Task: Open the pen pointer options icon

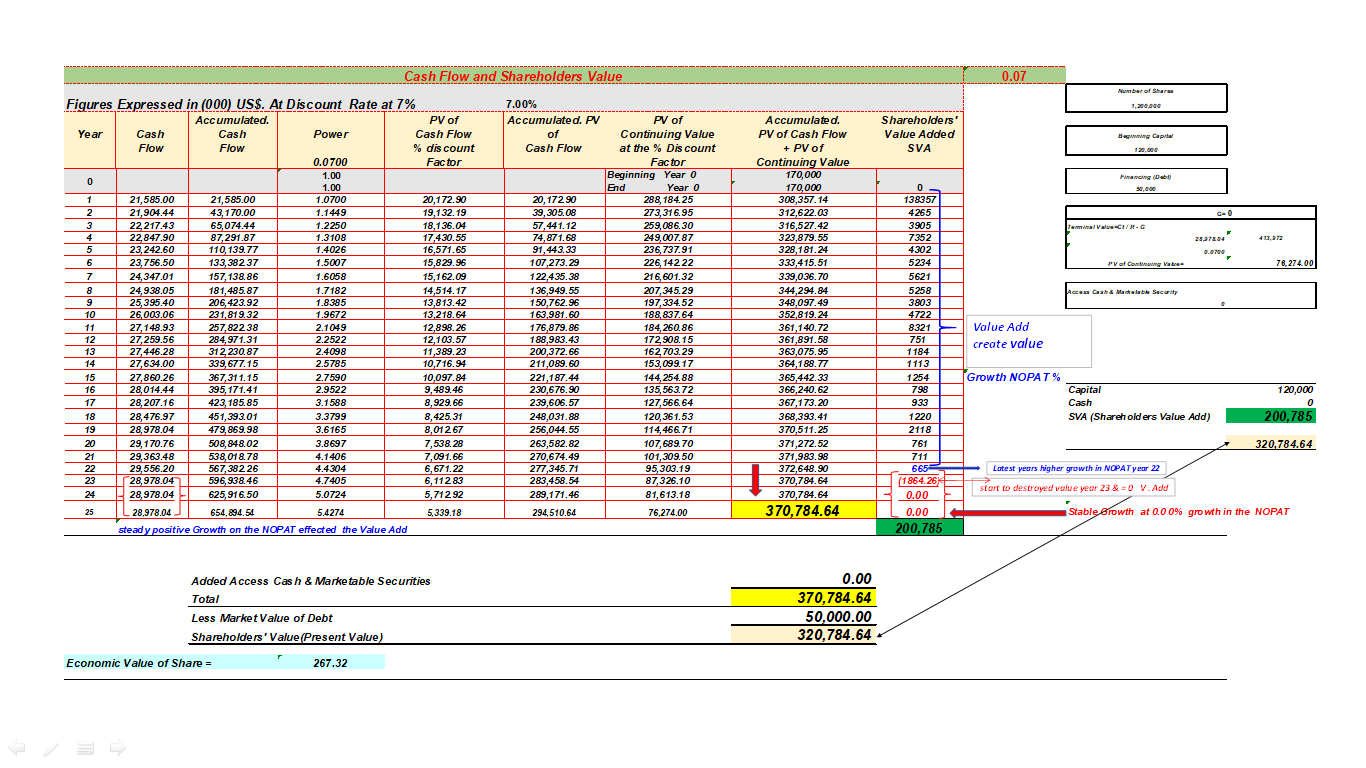Action: 50,747
